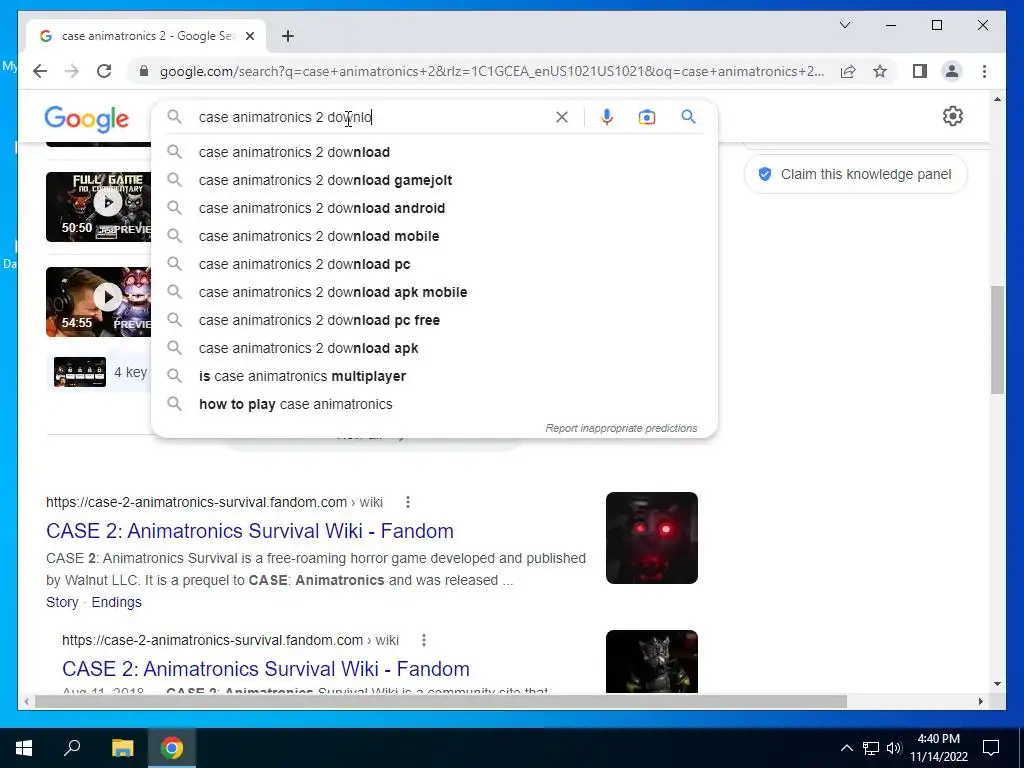
Task: Open second Fandom result cat image
Action: 652,661
